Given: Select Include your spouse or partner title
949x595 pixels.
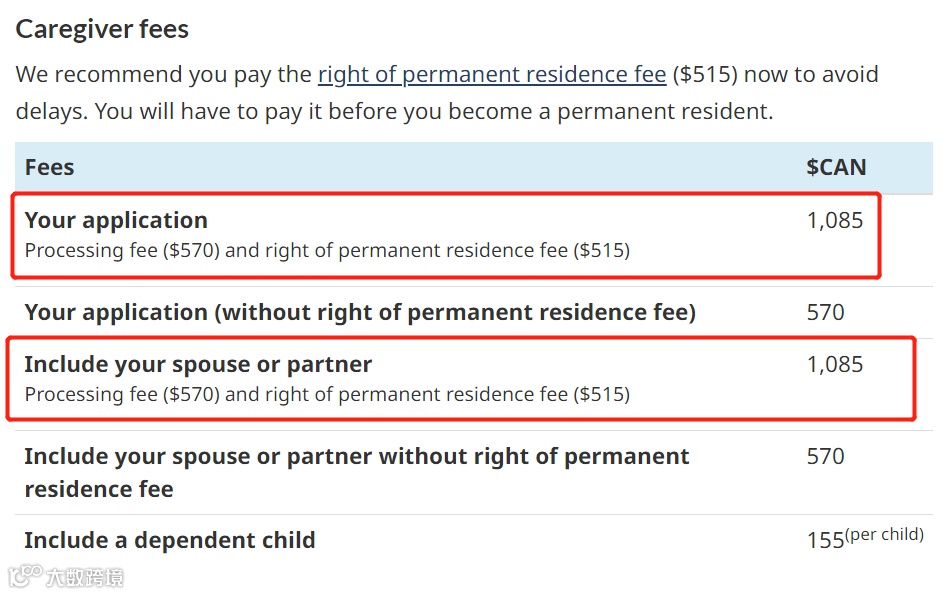Looking at the screenshot, I should coord(198,364).
